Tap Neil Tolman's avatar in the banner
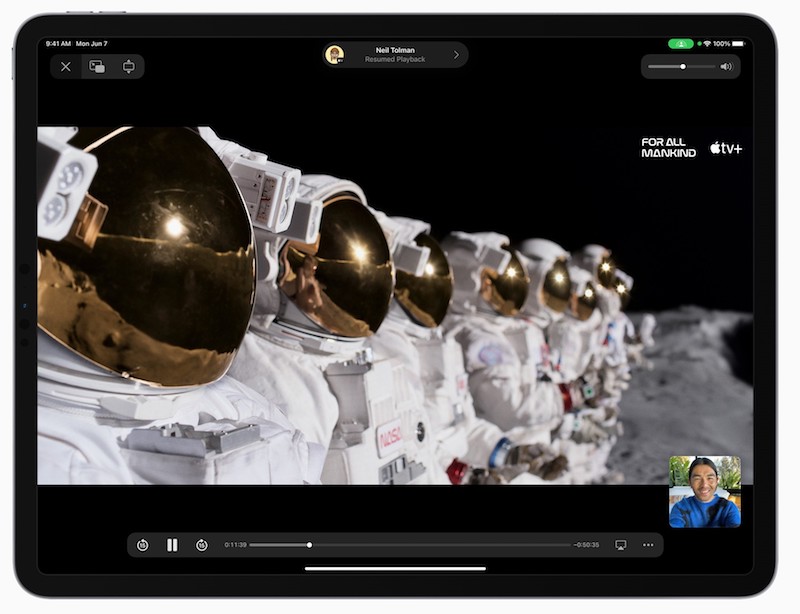Viewport: 800px width, 614px height. click(x=335, y=55)
